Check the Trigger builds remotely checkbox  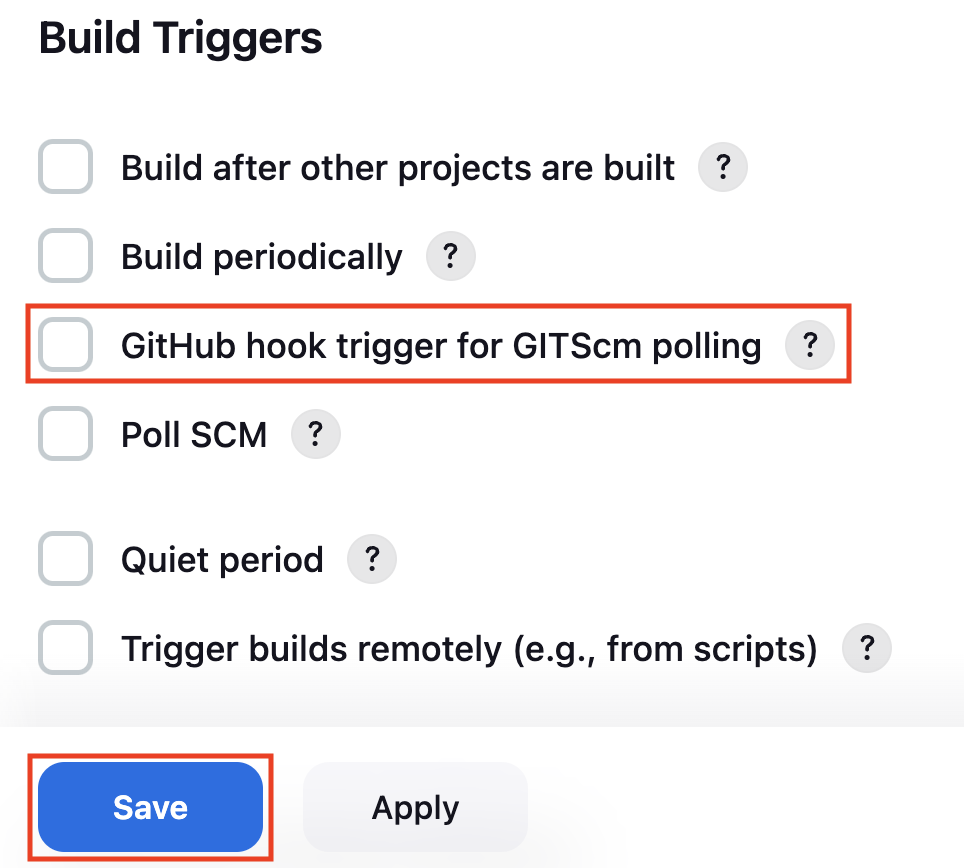click(66, 648)
